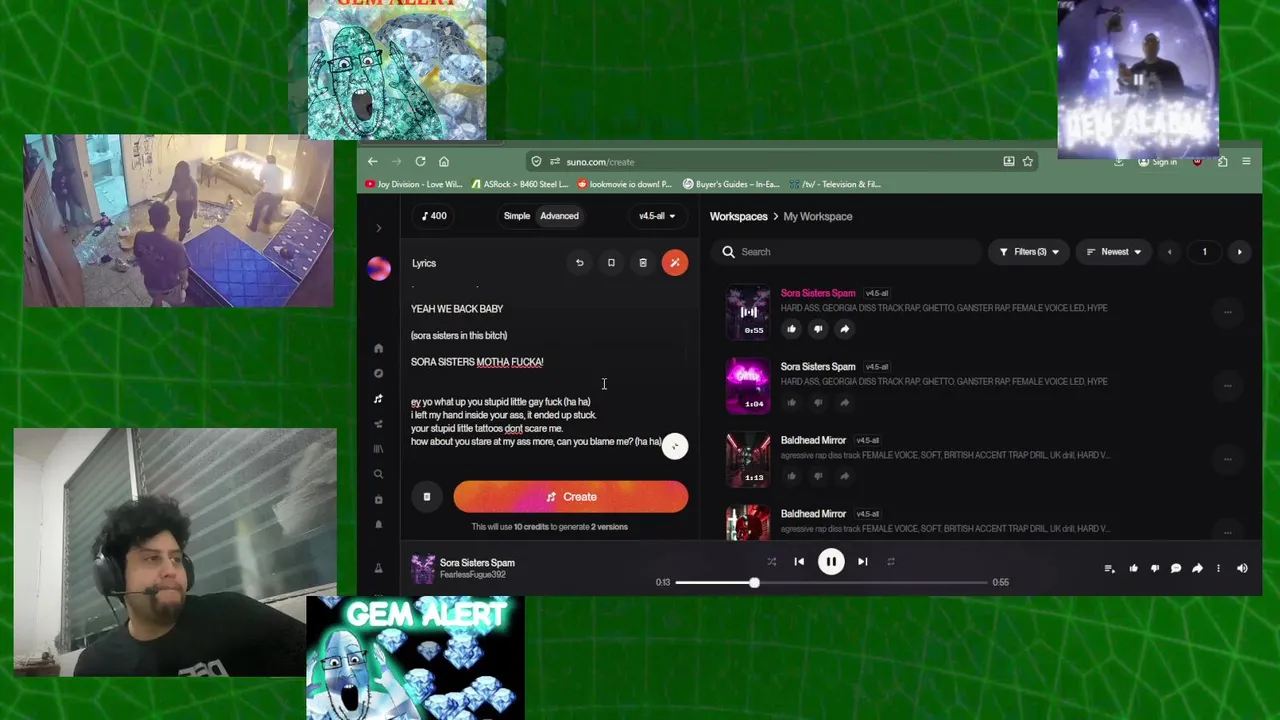Click the orange magic wand lyrics button
This screenshot has height=720, width=1280.
click(675, 263)
